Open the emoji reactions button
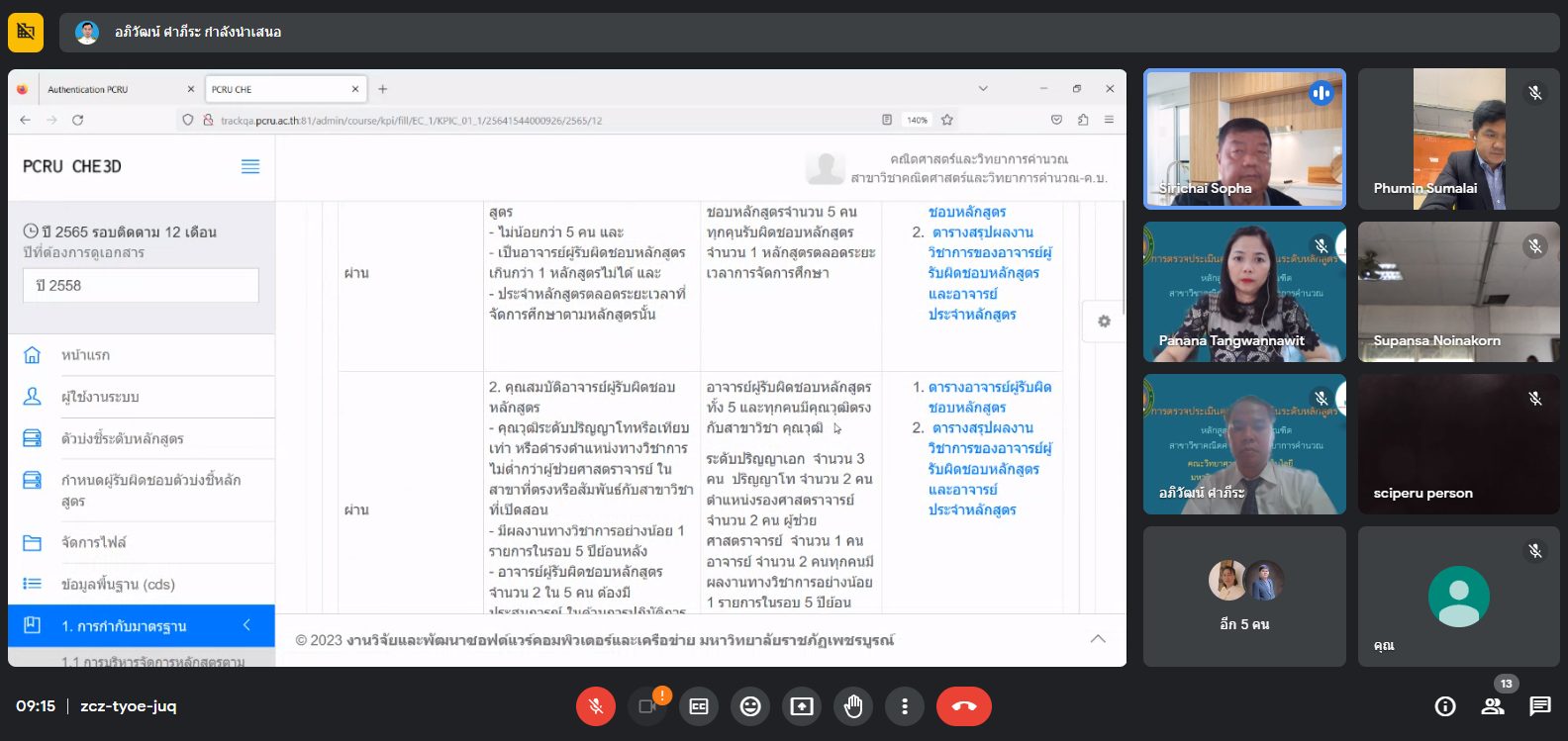Image resolution: width=1568 pixels, height=741 pixels. [750, 706]
